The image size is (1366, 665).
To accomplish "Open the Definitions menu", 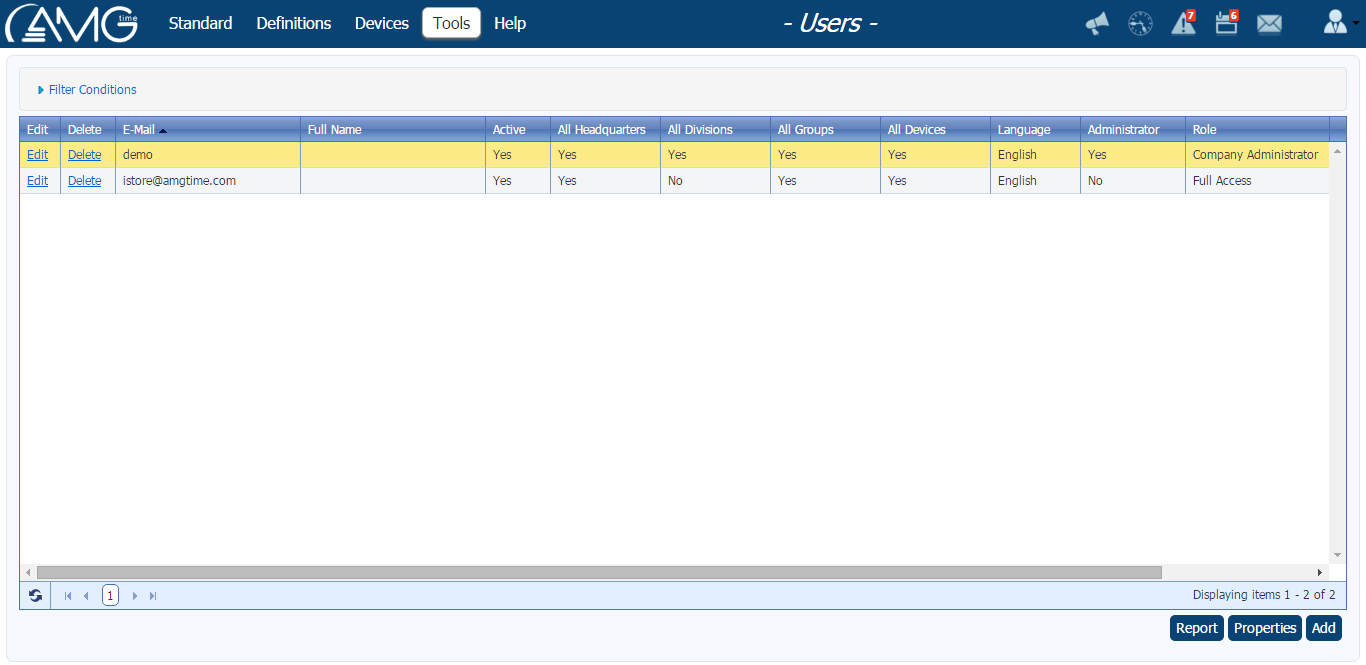I will (293, 23).
